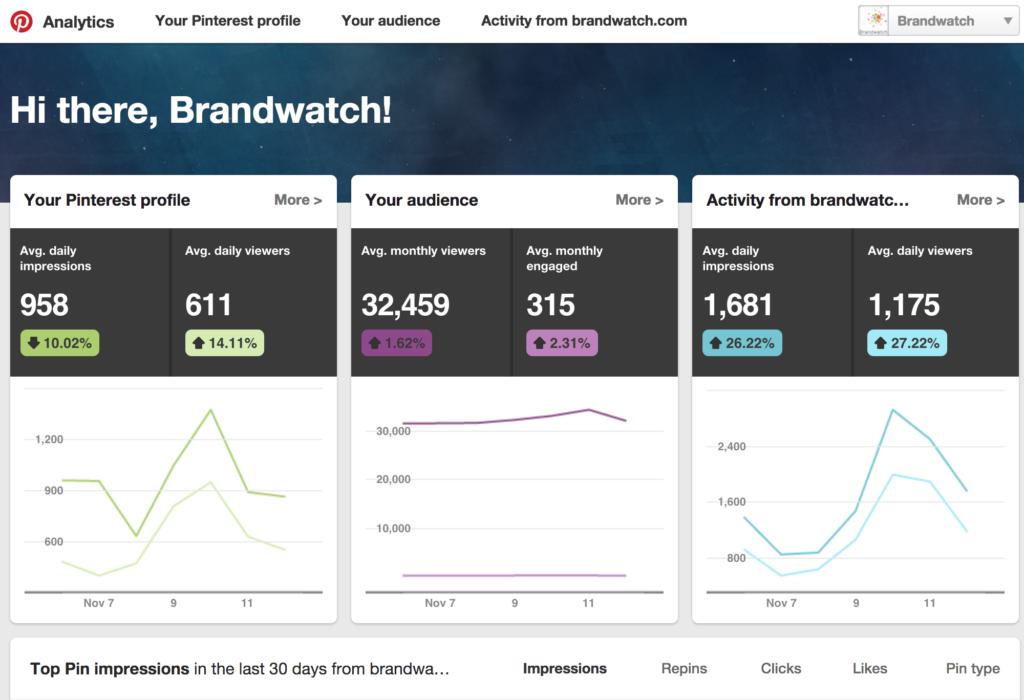1024x700 pixels.
Task: Click the 'More >' link on the activity card
Action: pos(981,199)
